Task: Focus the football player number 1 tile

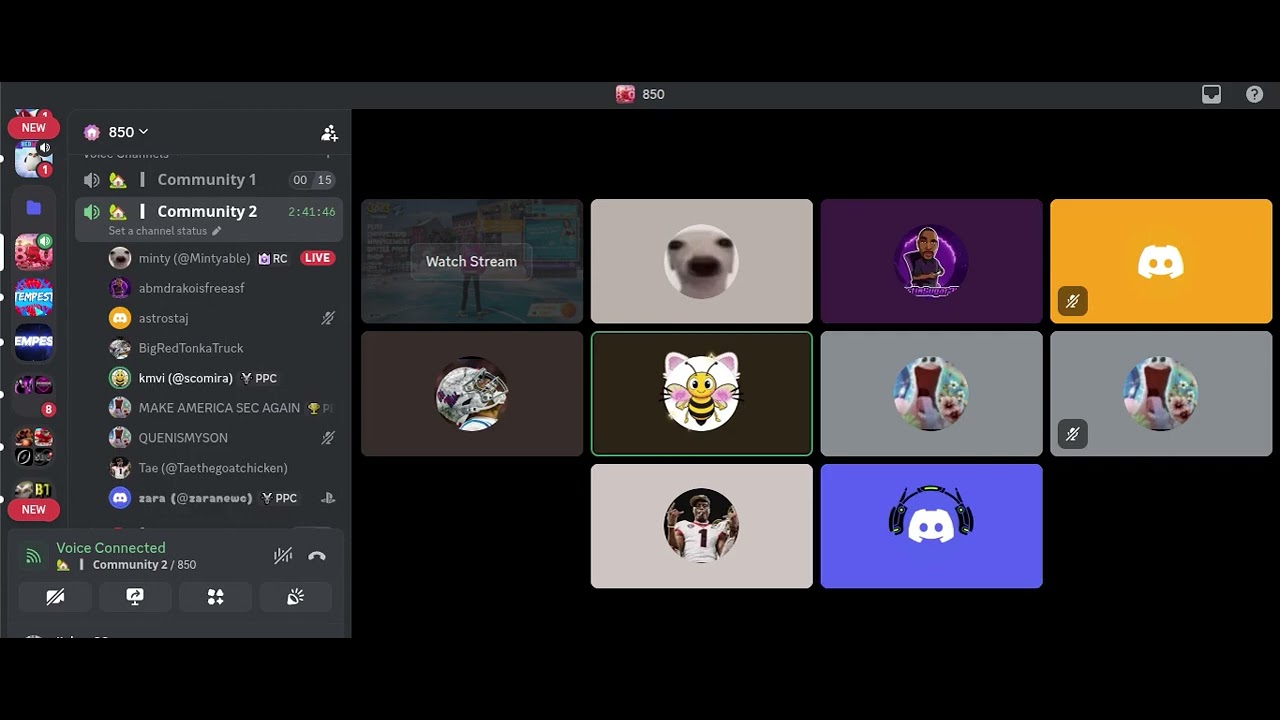Action: (x=701, y=526)
